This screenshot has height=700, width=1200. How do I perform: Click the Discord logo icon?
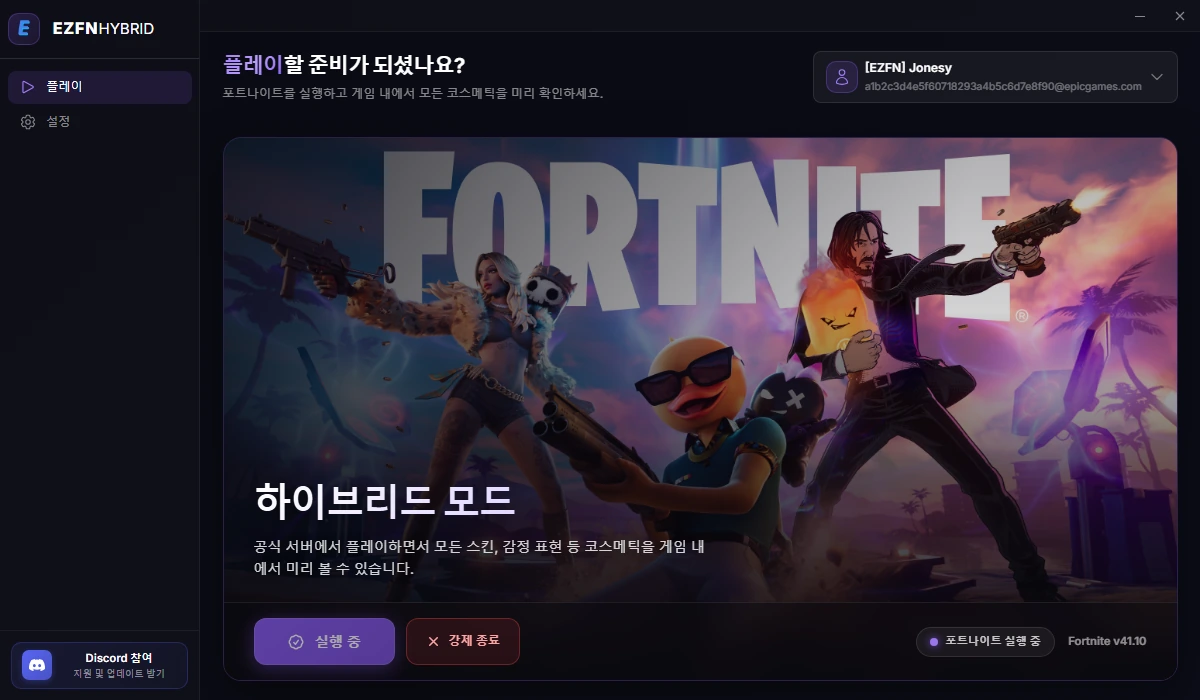click(37, 665)
